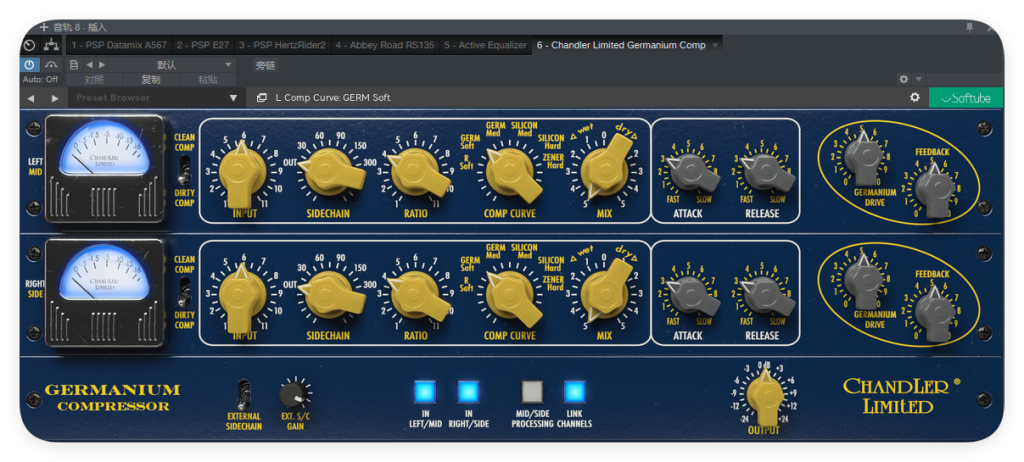The height and width of the screenshot is (462, 1024).
Task: Click the Right/Side SIDECHAIN knob
Action: (331, 295)
